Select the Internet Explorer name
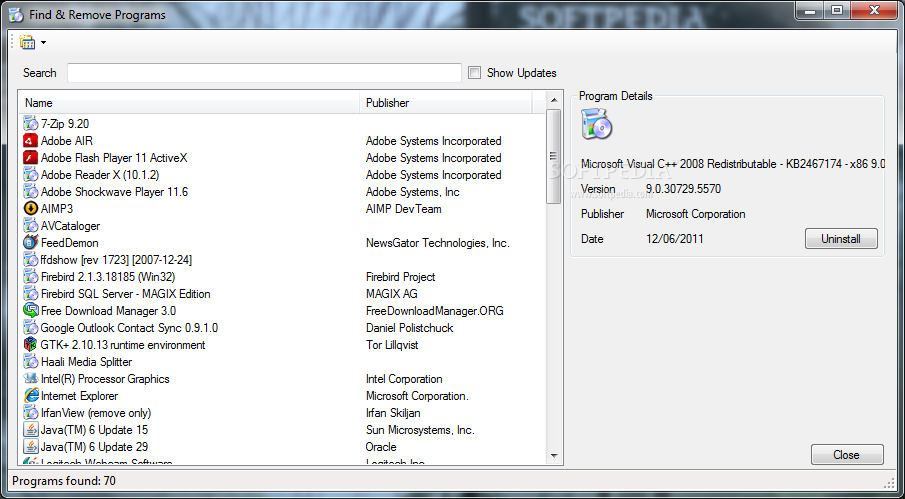This screenshot has width=905, height=499. [x=79, y=396]
